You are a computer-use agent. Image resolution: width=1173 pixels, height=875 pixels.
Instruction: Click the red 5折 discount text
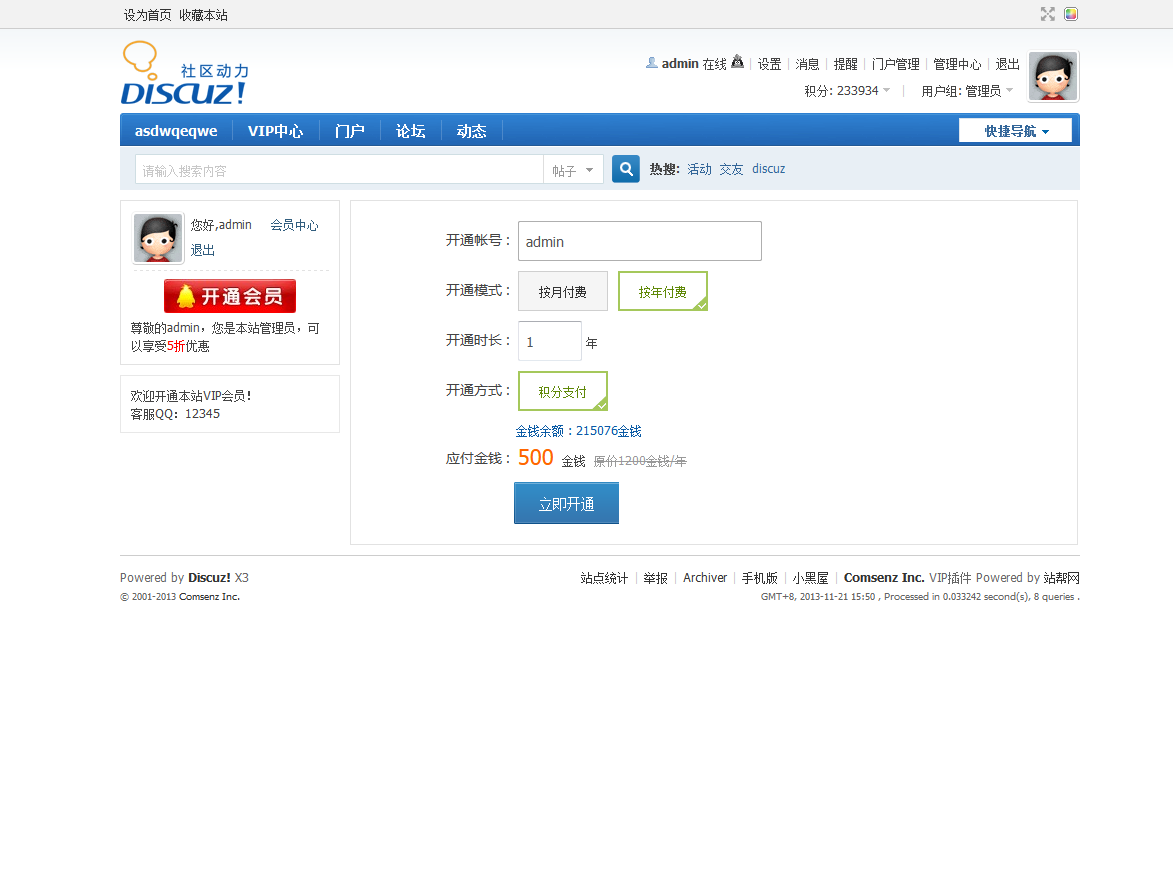click(176, 346)
